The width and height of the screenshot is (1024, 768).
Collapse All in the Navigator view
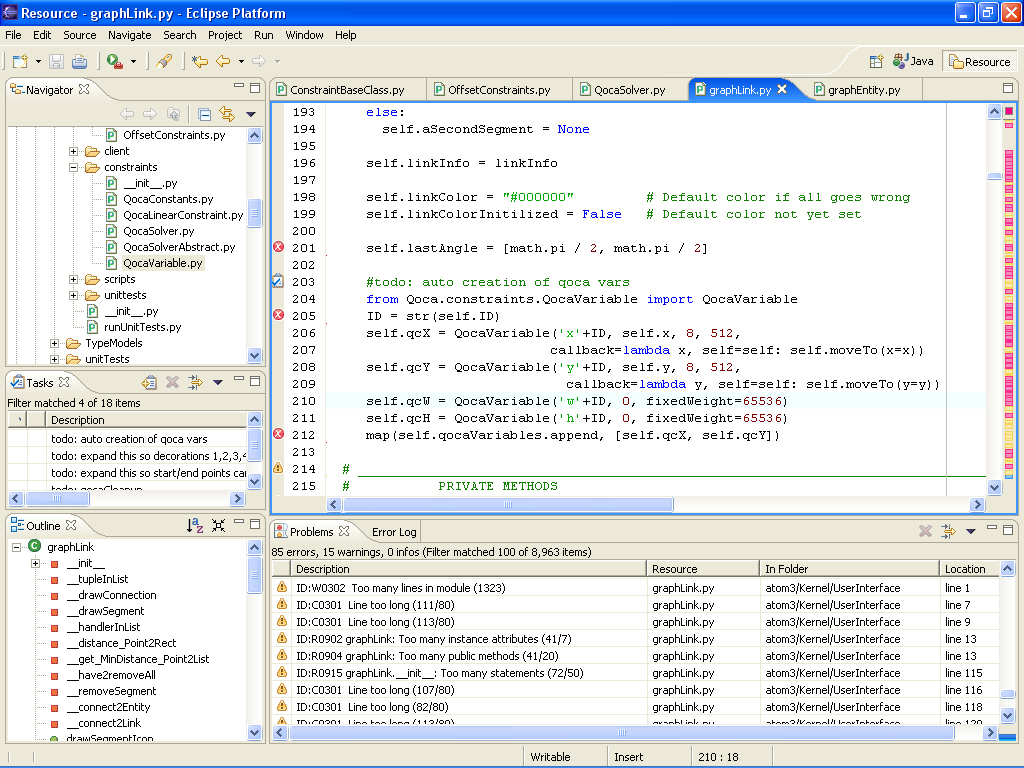tap(205, 113)
